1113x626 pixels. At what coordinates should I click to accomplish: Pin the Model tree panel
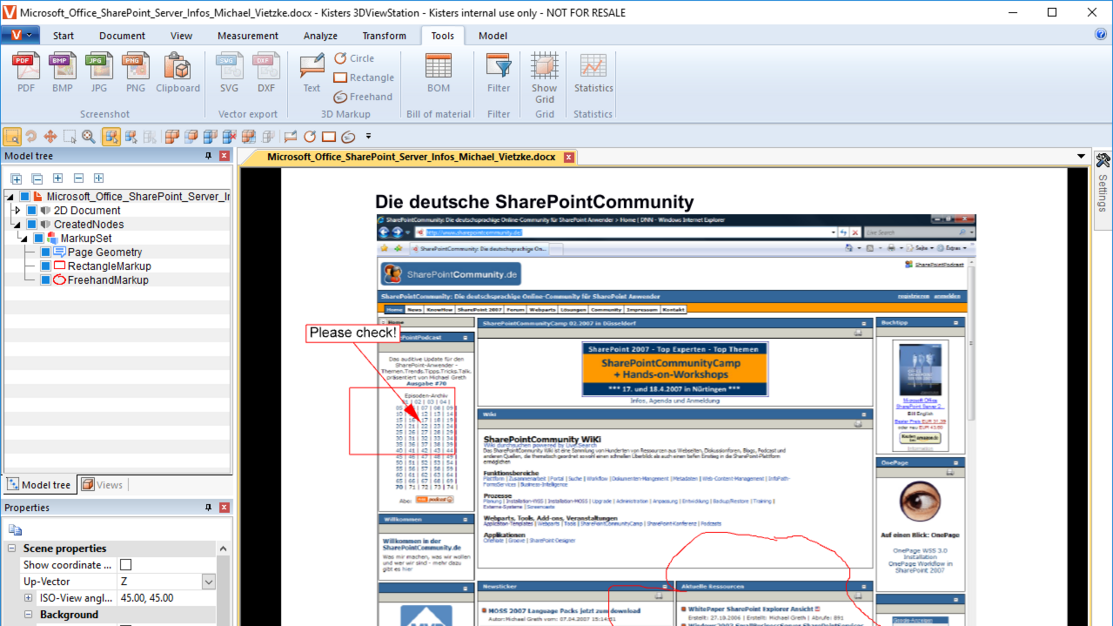click(208, 155)
